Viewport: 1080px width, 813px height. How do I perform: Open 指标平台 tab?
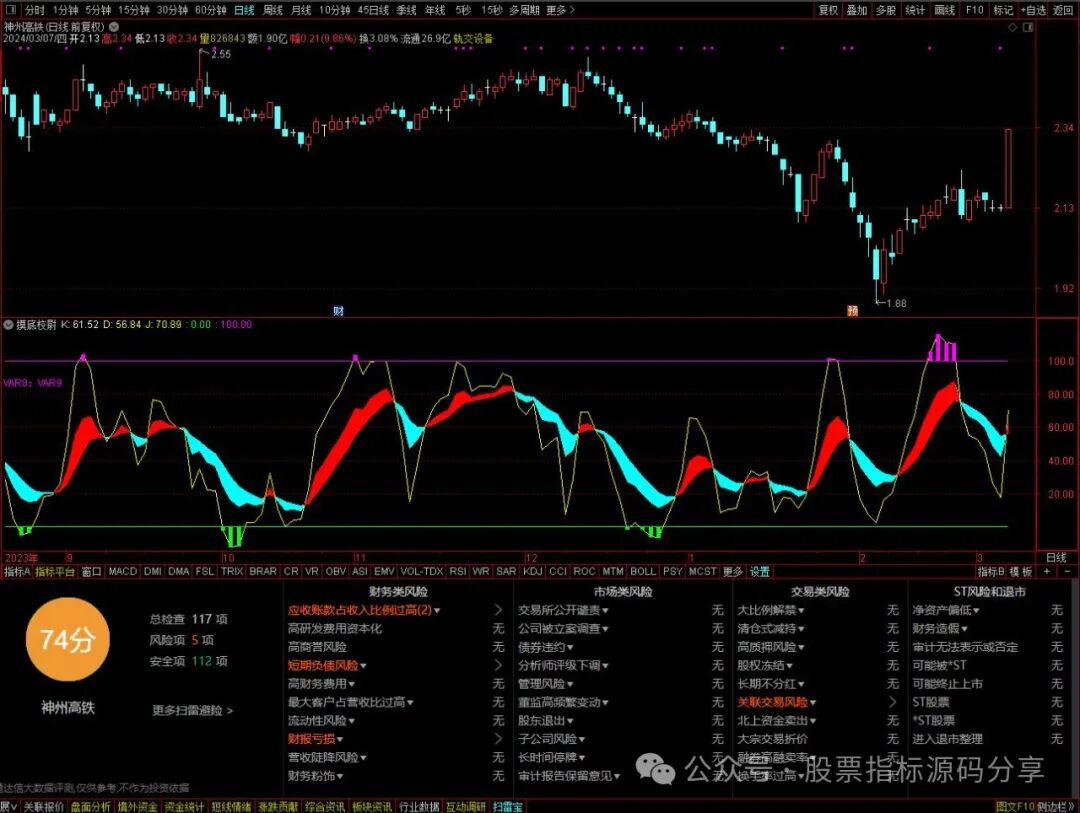click(54, 571)
